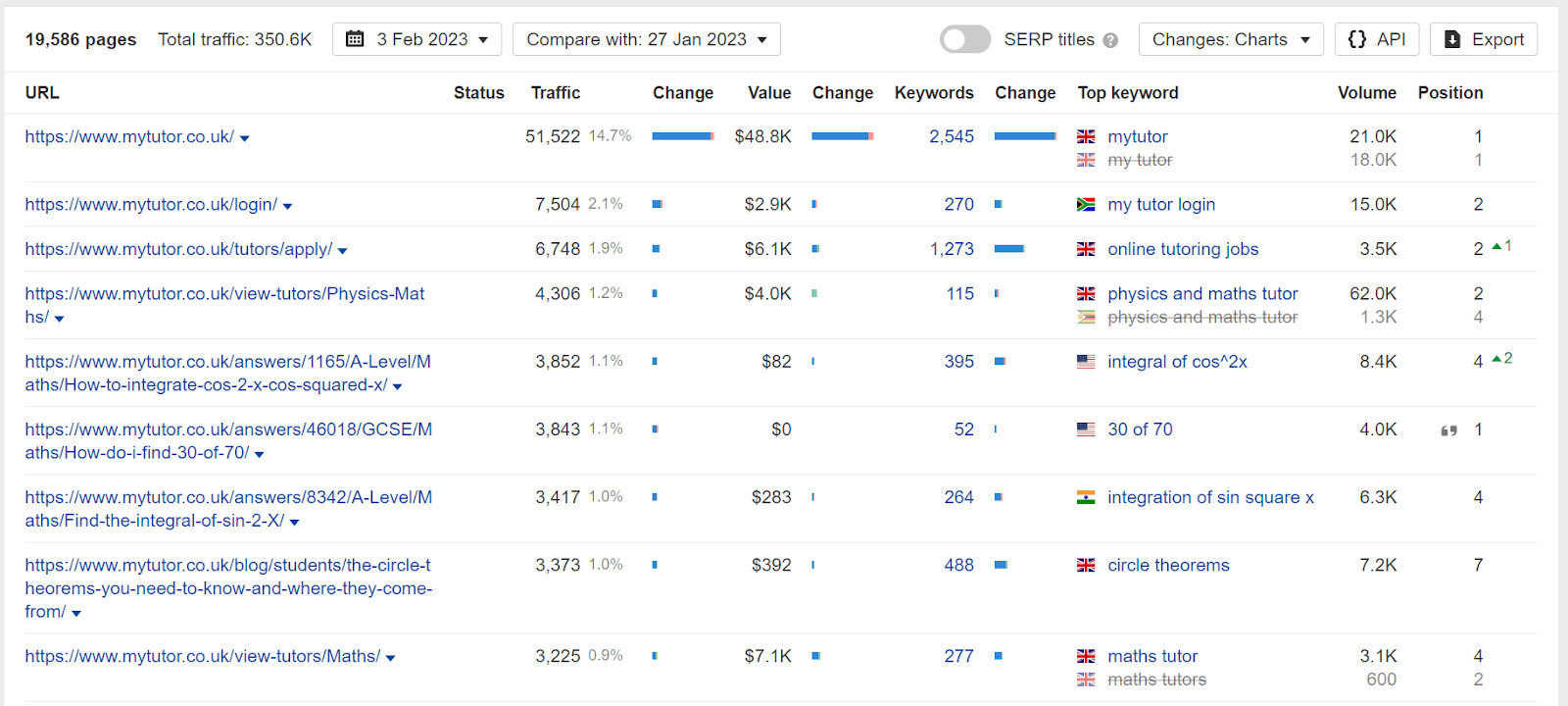Click the Status column header
This screenshot has width=1568, height=706.
coord(479,92)
